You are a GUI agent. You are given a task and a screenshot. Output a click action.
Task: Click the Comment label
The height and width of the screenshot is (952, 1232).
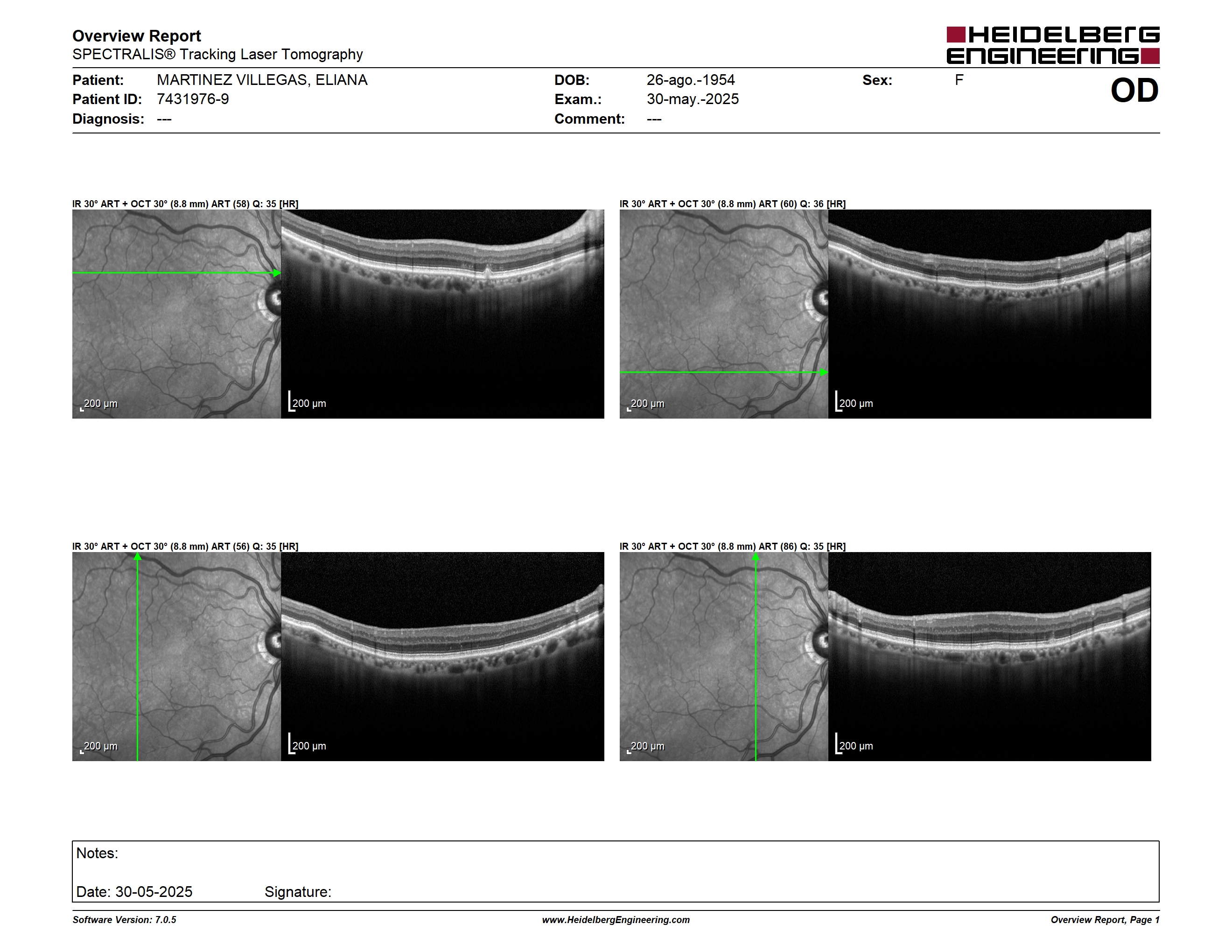tap(589, 119)
